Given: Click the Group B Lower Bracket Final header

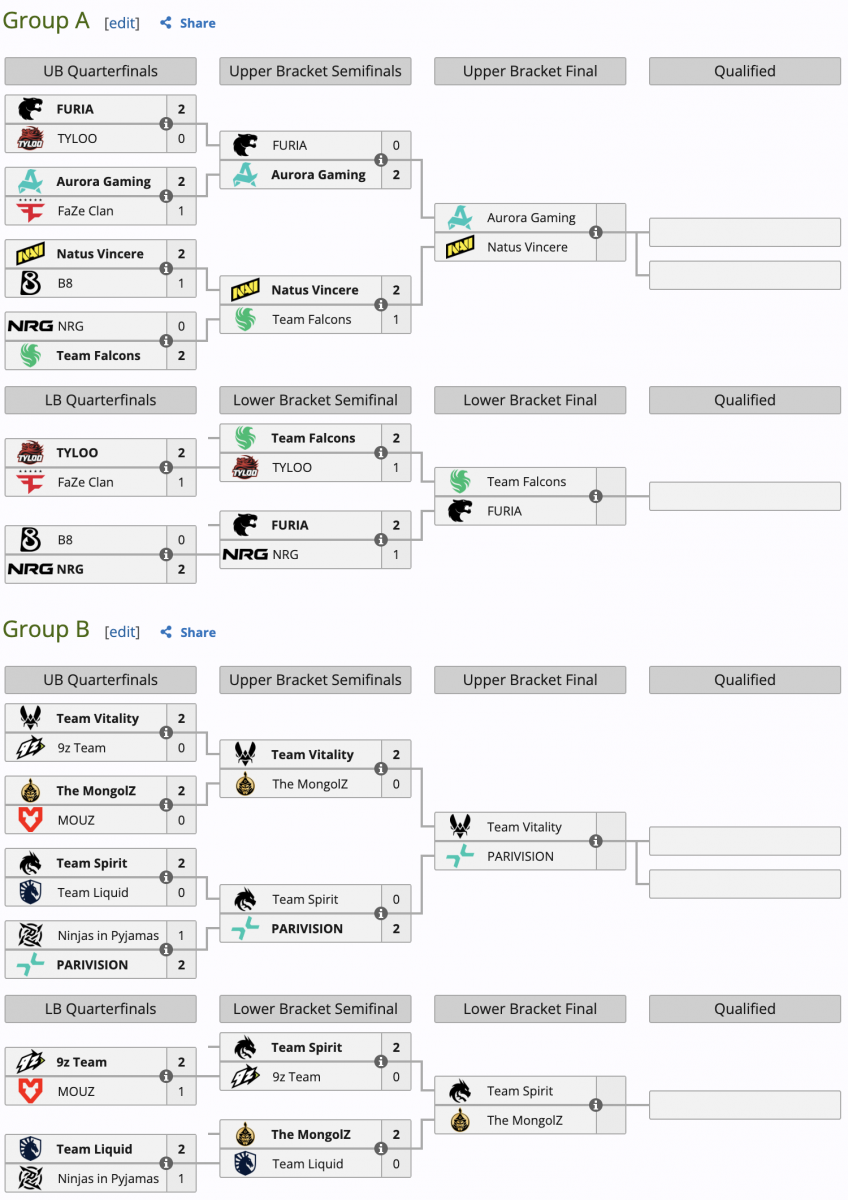Looking at the screenshot, I should 530,1009.
